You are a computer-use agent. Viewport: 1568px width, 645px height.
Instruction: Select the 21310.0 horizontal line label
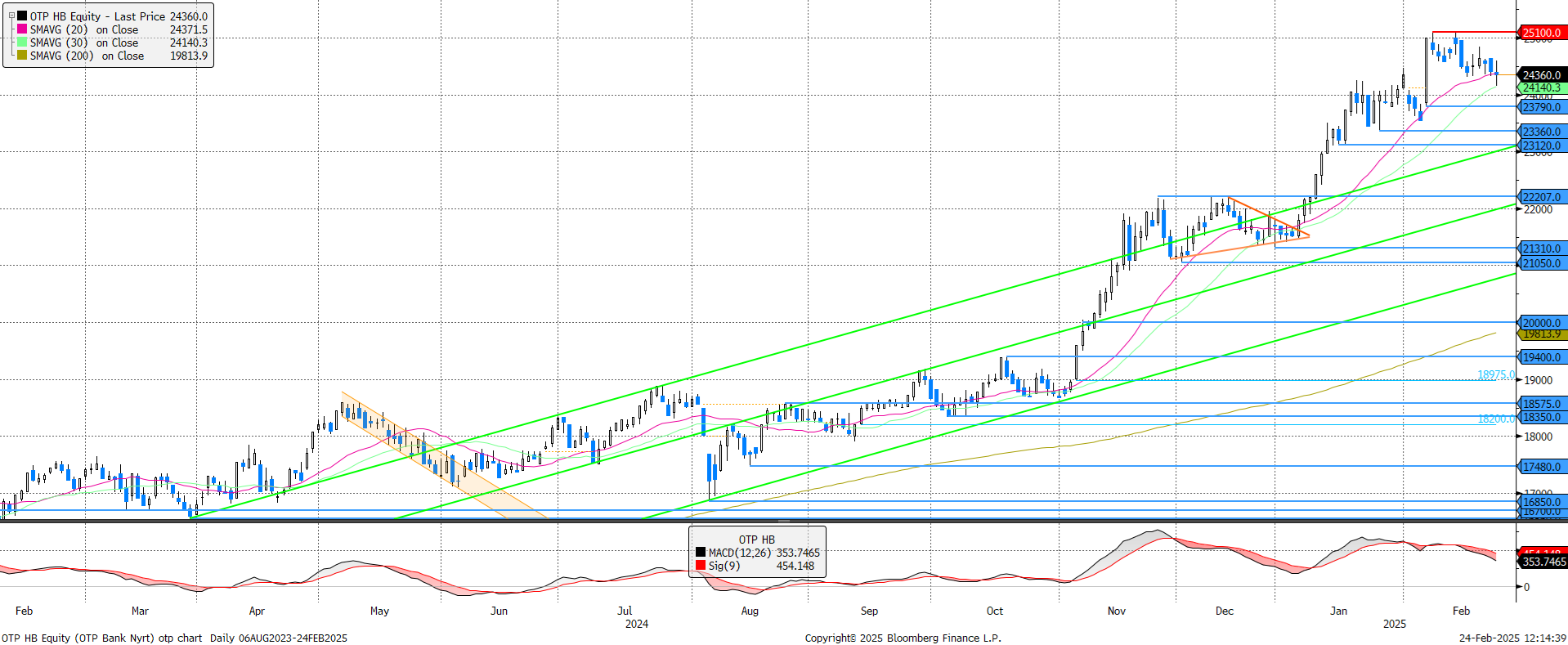[x=1542, y=249]
